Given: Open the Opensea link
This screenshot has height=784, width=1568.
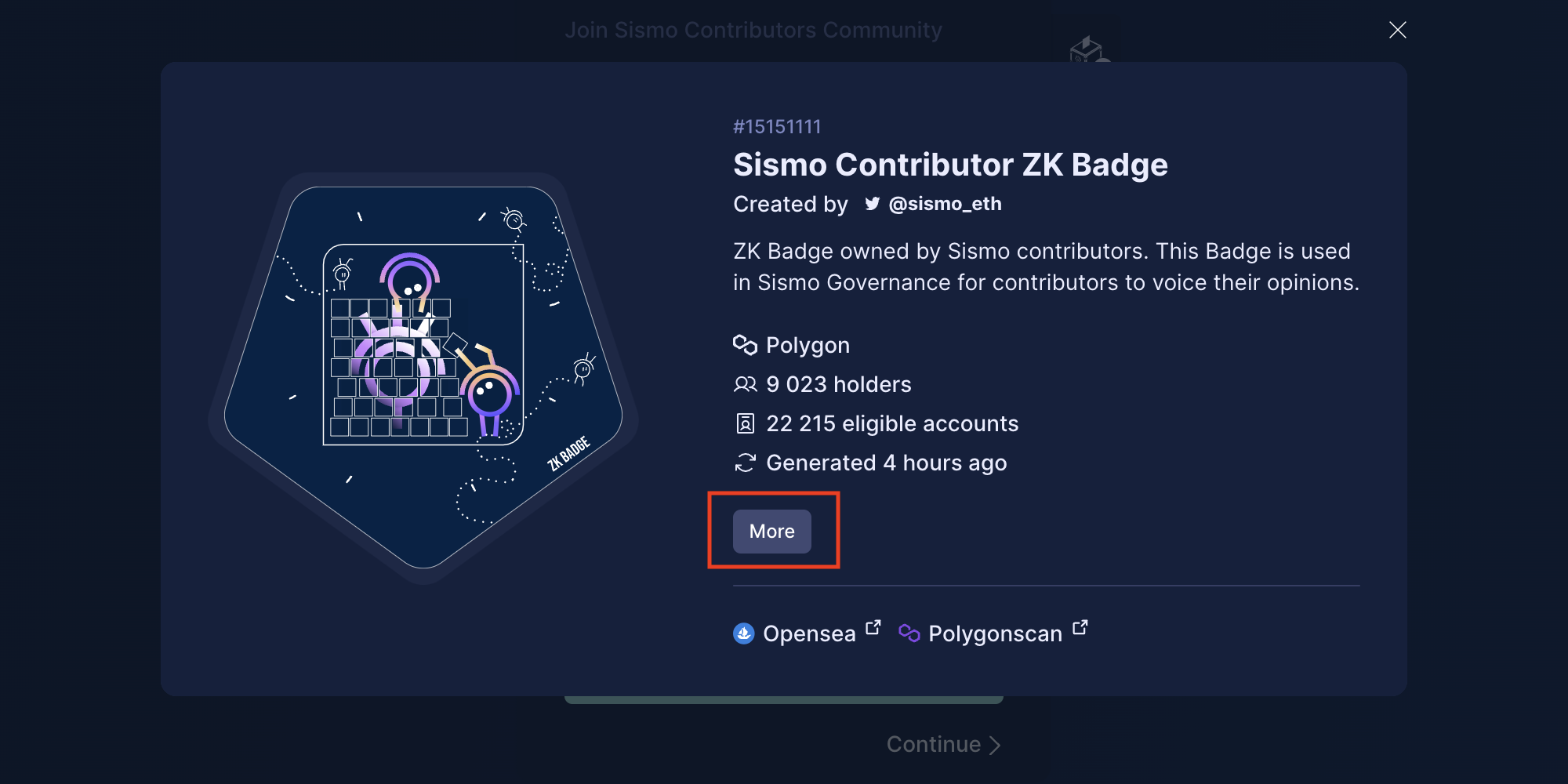Looking at the screenshot, I should pos(808,633).
